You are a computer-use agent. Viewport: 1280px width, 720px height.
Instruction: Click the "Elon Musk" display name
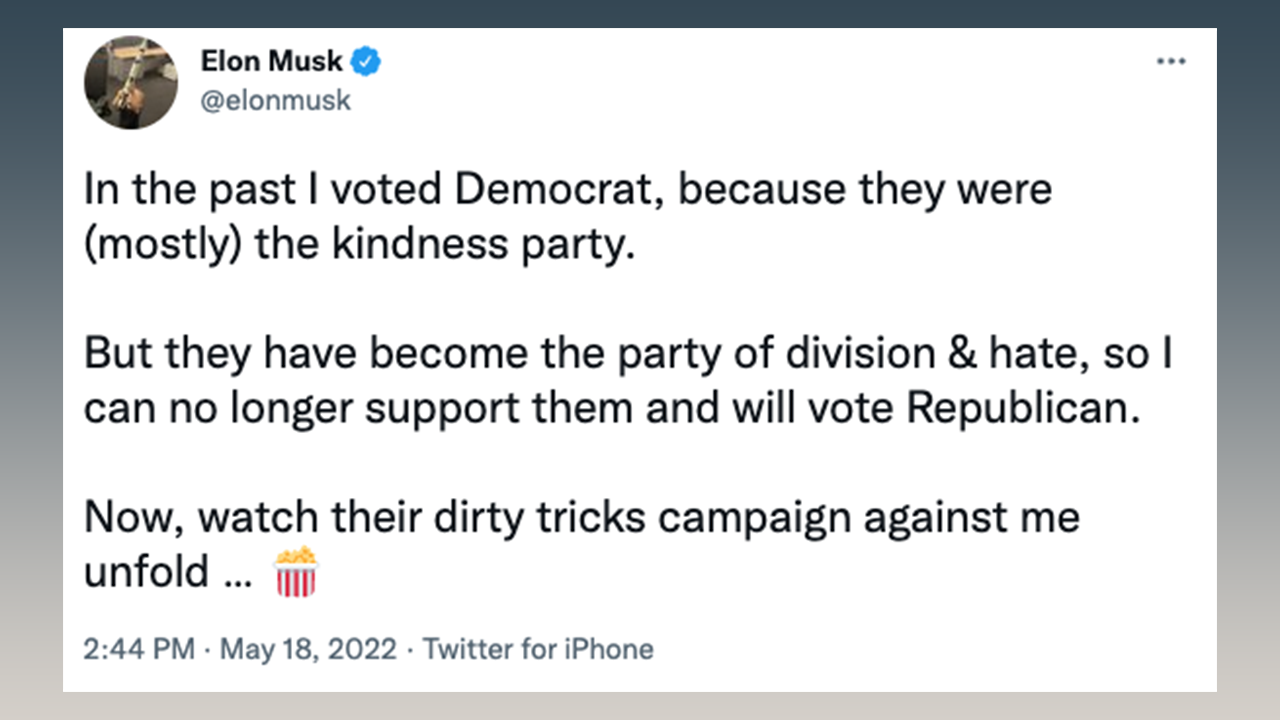click(272, 62)
